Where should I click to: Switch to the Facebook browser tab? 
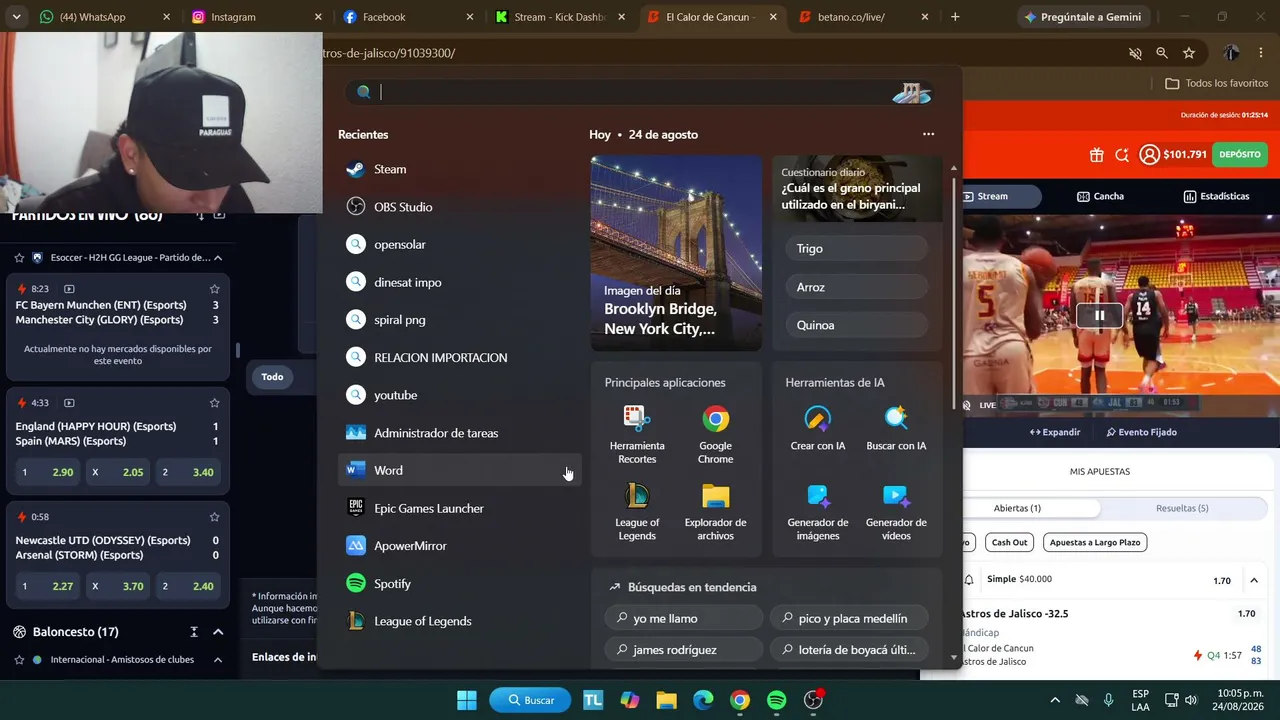[408, 17]
